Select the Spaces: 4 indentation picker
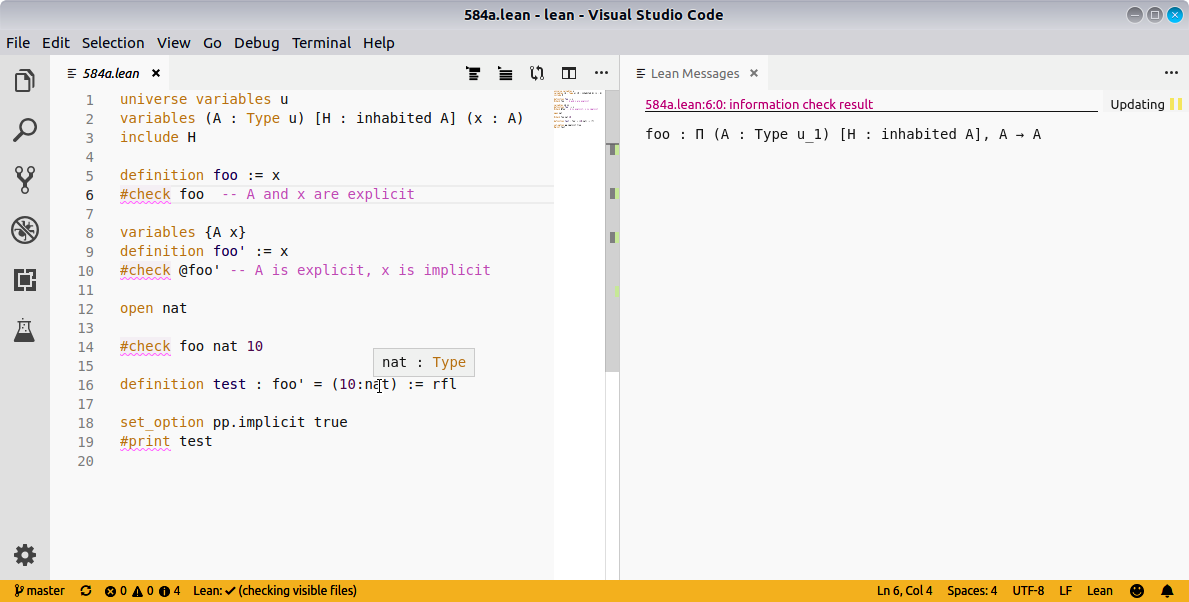1189x602 pixels. [x=972, y=591]
